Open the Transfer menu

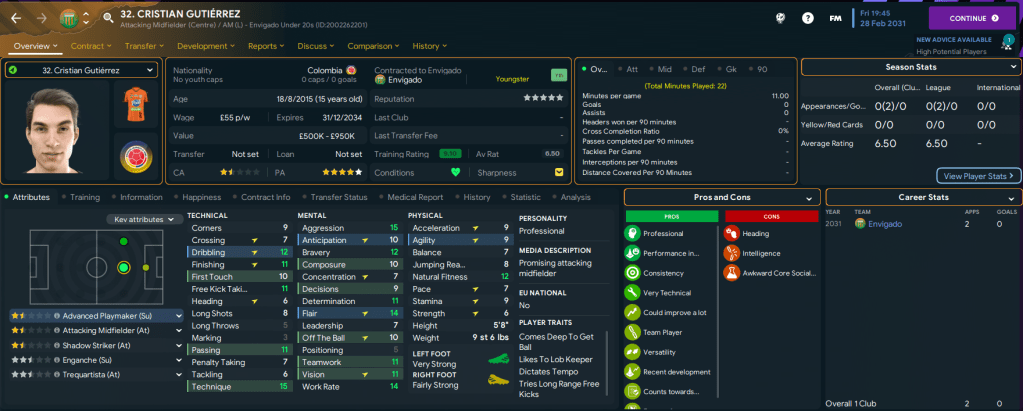click(145, 45)
